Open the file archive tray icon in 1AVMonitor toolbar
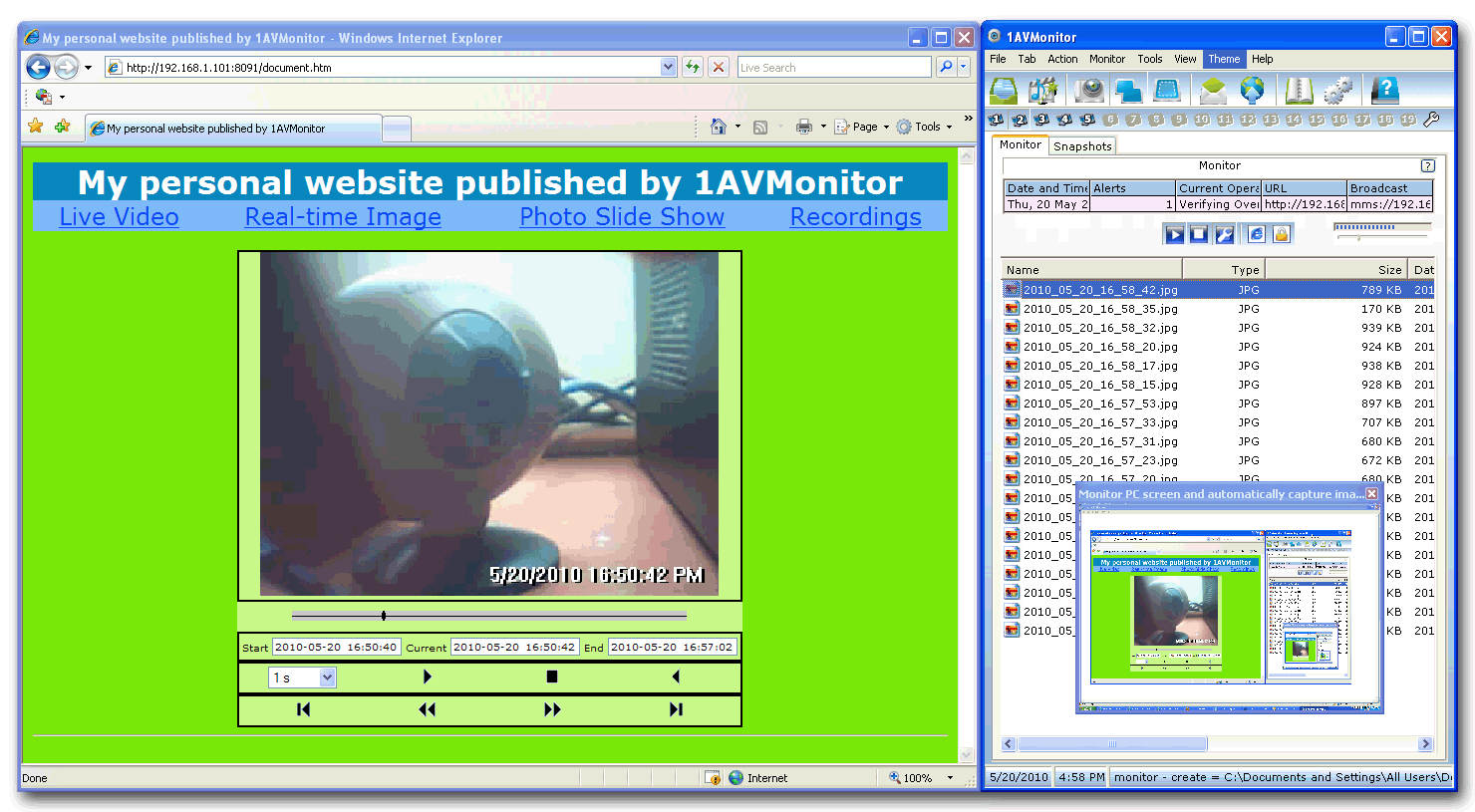The image size is (1475, 812). [1004, 91]
